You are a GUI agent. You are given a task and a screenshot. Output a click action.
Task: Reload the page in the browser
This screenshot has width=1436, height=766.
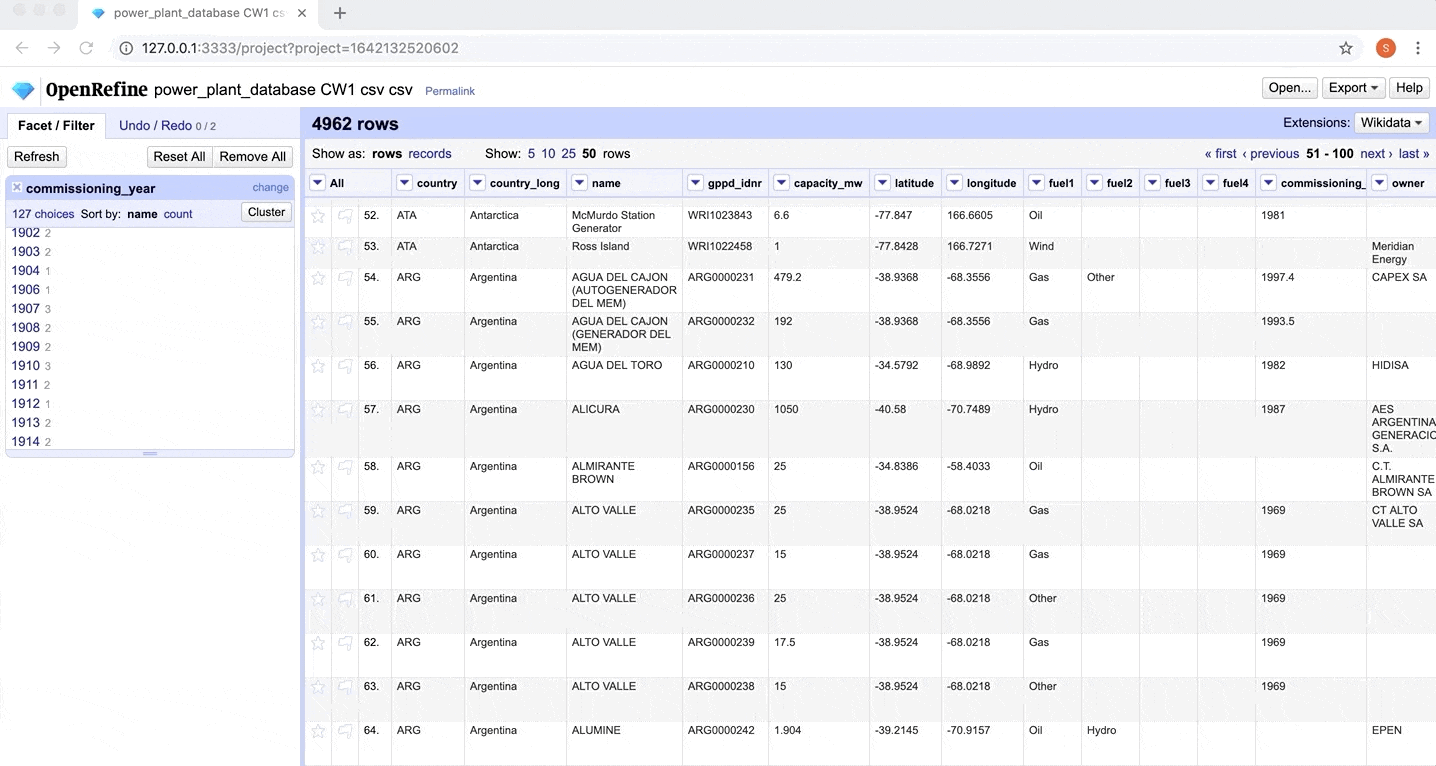pyautogui.click(x=86, y=48)
